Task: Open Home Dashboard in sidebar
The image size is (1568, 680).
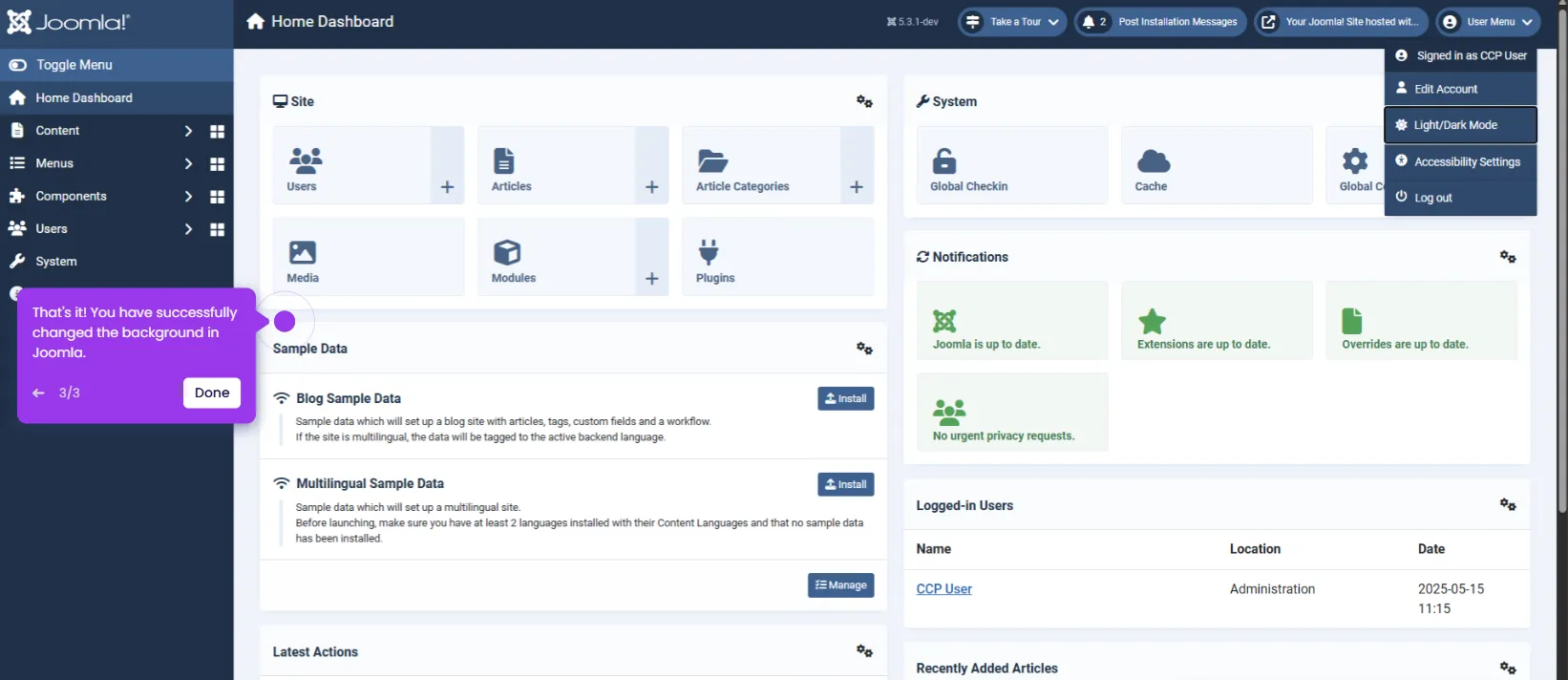Action: tap(117, 97)
